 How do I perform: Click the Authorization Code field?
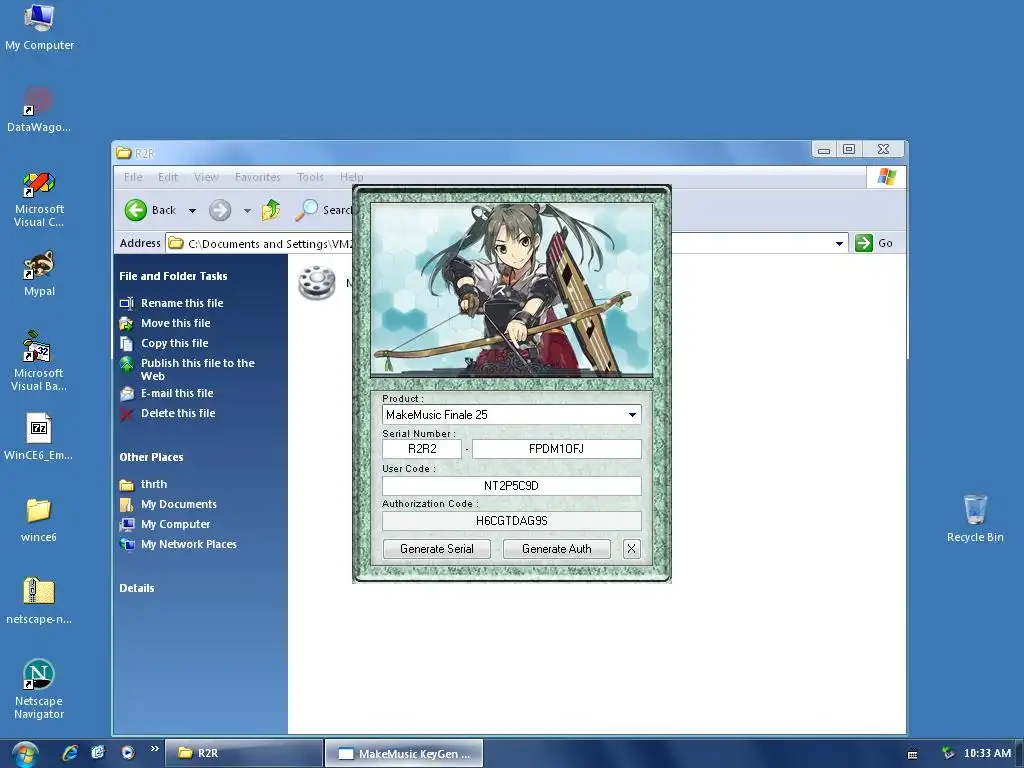[511, 520]
